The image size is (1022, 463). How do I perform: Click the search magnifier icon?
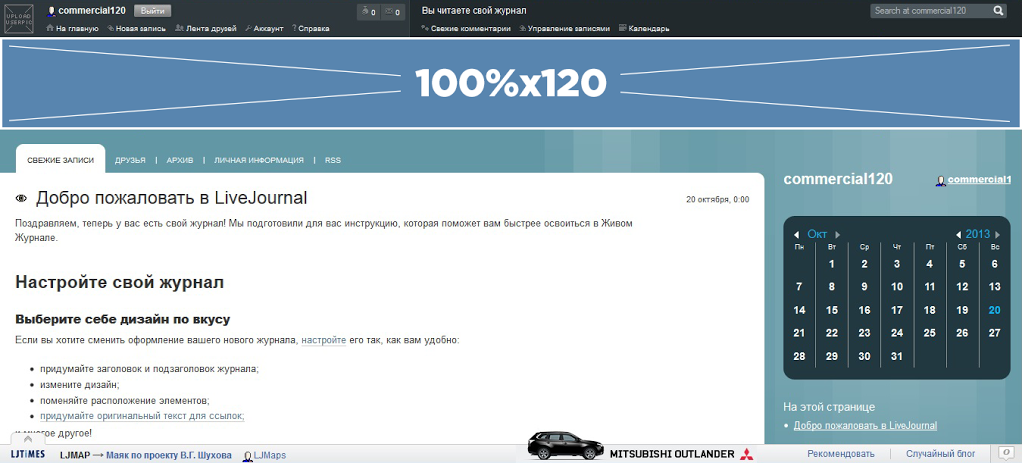click(998, 11)
